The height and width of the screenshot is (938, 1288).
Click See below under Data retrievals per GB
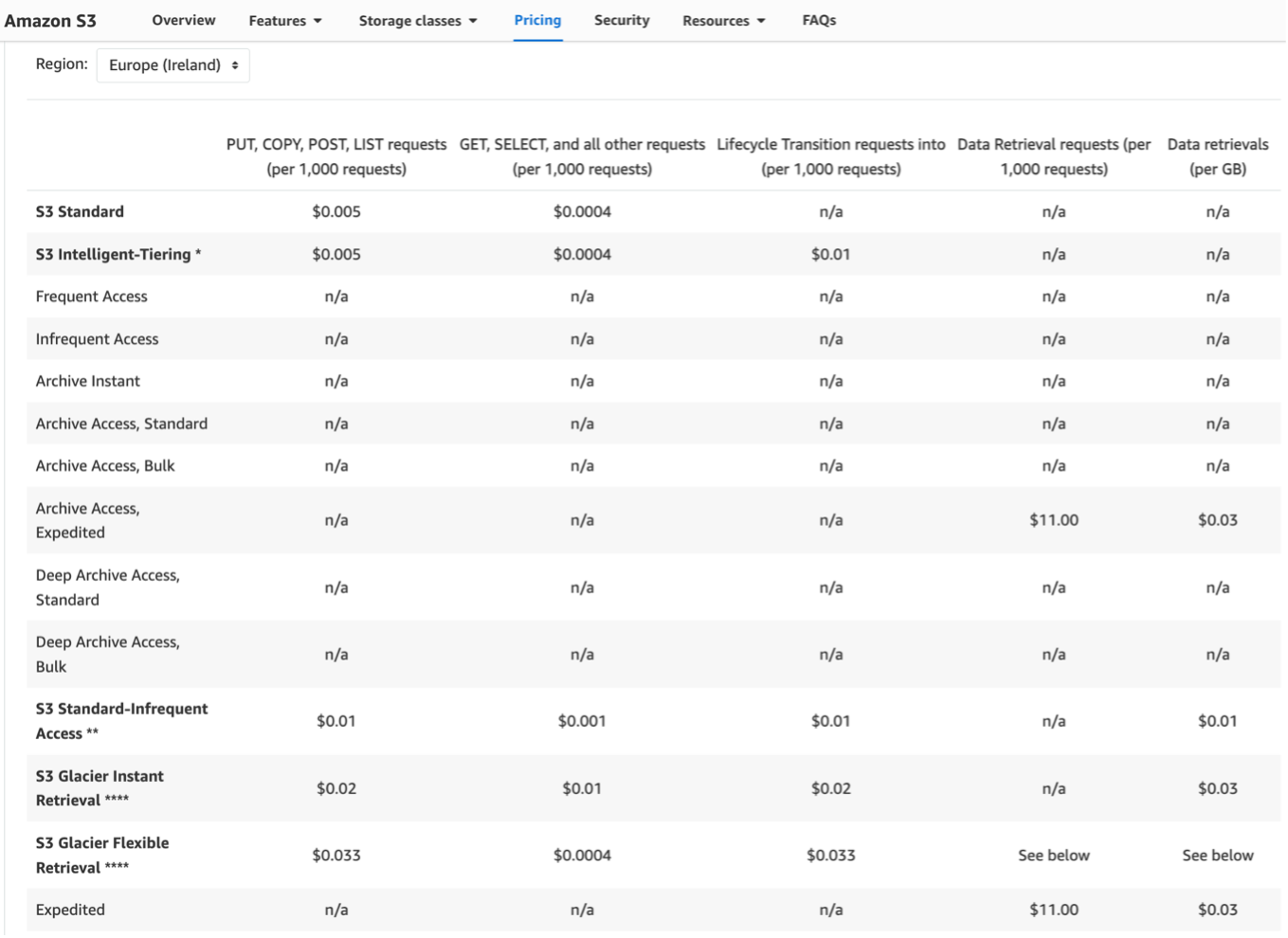point(1218,854)
